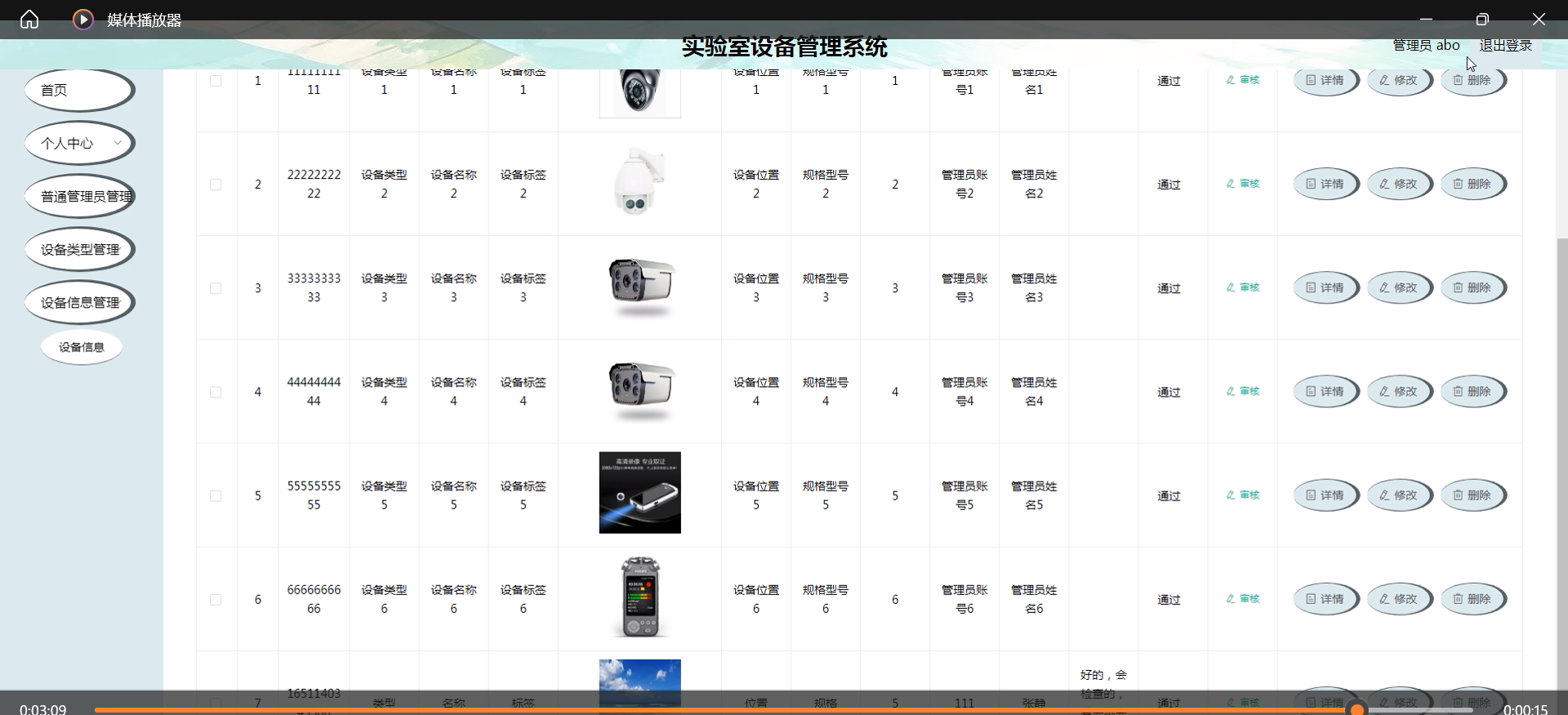Expand the 个人中心 menu
This screenshot has width=1568, height=715.
pos(79,143)
